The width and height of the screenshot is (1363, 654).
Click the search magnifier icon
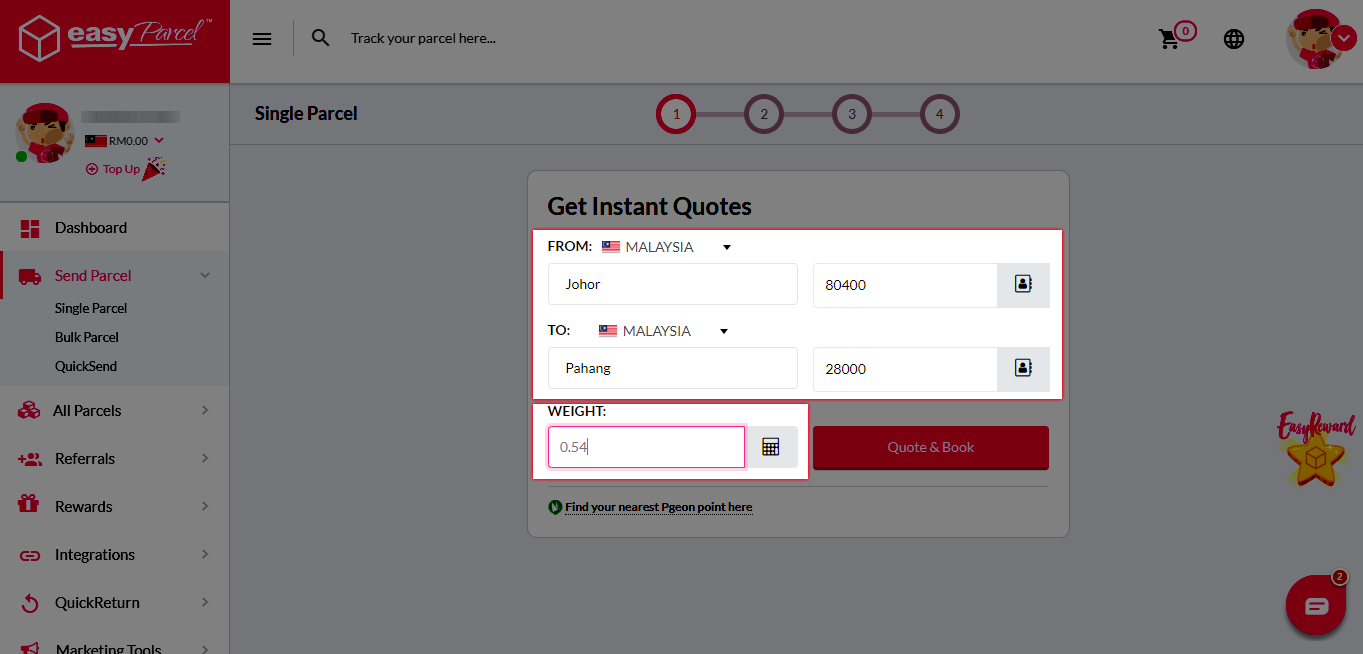point(320,38)
